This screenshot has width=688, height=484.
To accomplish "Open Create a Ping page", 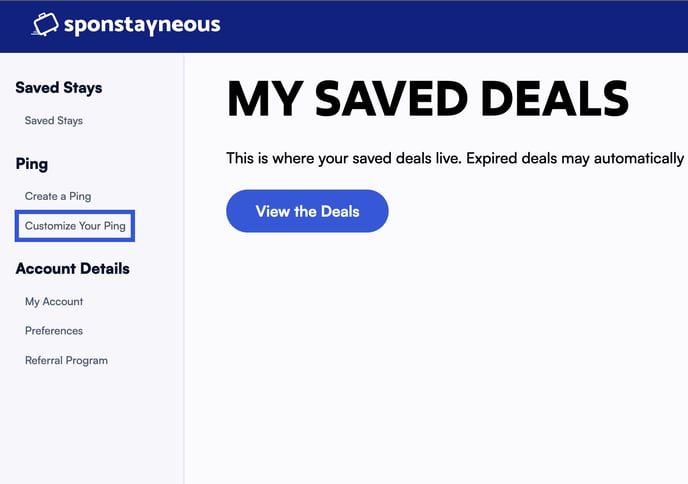I will coord(58,196).
